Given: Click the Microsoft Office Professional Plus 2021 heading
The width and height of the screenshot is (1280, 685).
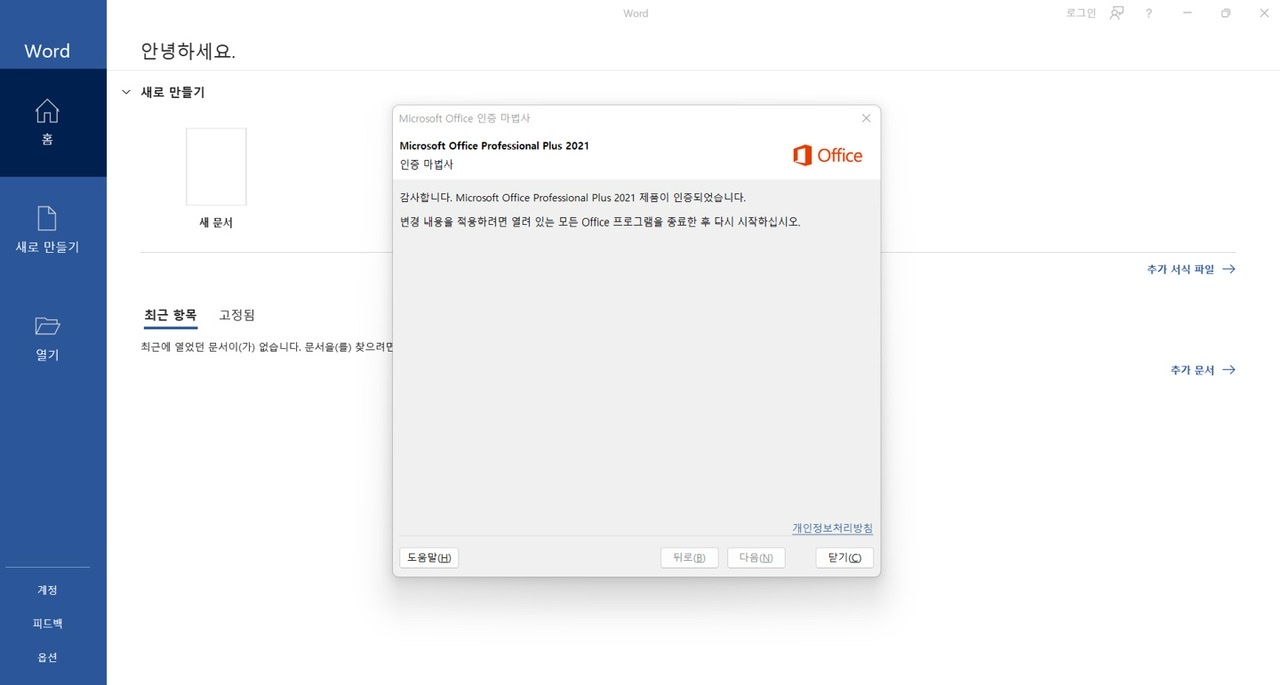Looking at the screenshot, I should pyautogui.click(x=494, y=146).
